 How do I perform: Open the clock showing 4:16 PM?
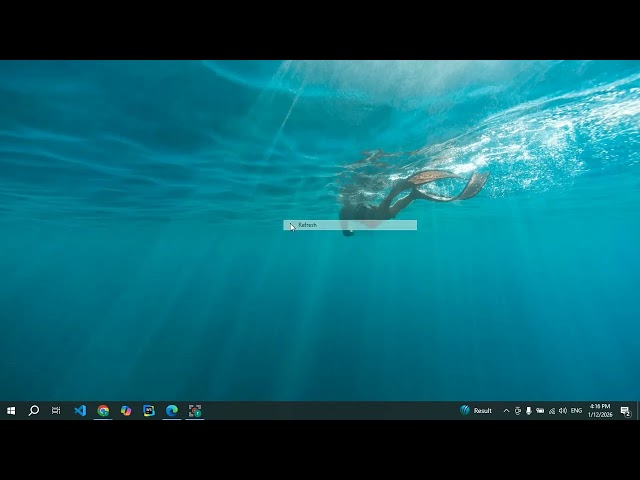click(600, 411)
